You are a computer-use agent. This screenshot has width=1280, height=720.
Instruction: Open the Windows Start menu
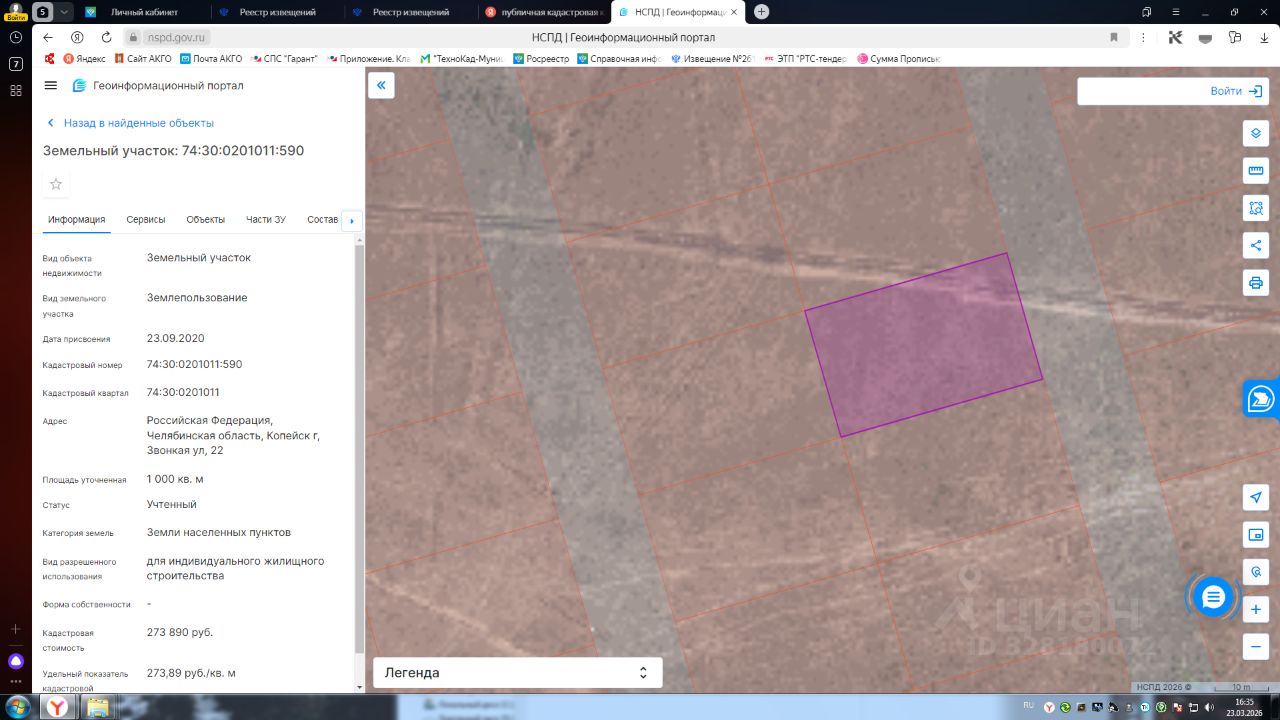pos(17,707)
